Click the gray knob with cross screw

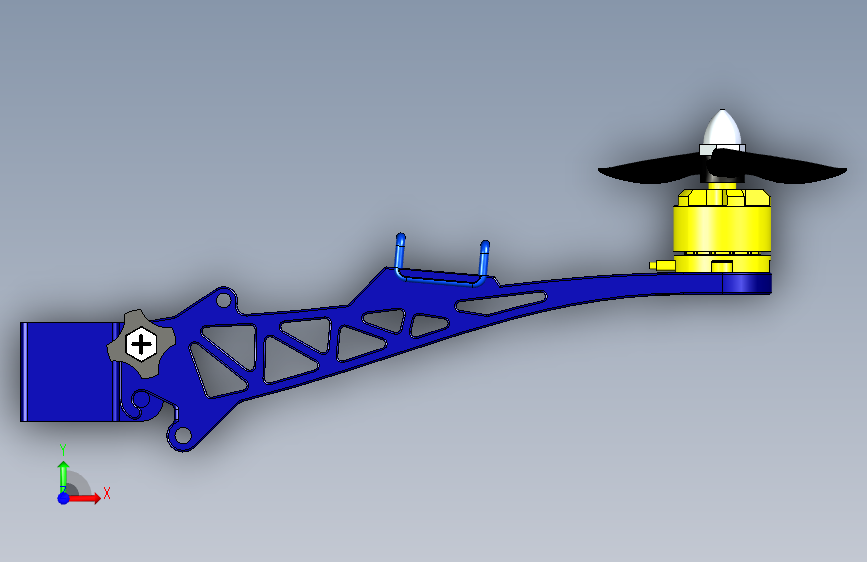142,344
